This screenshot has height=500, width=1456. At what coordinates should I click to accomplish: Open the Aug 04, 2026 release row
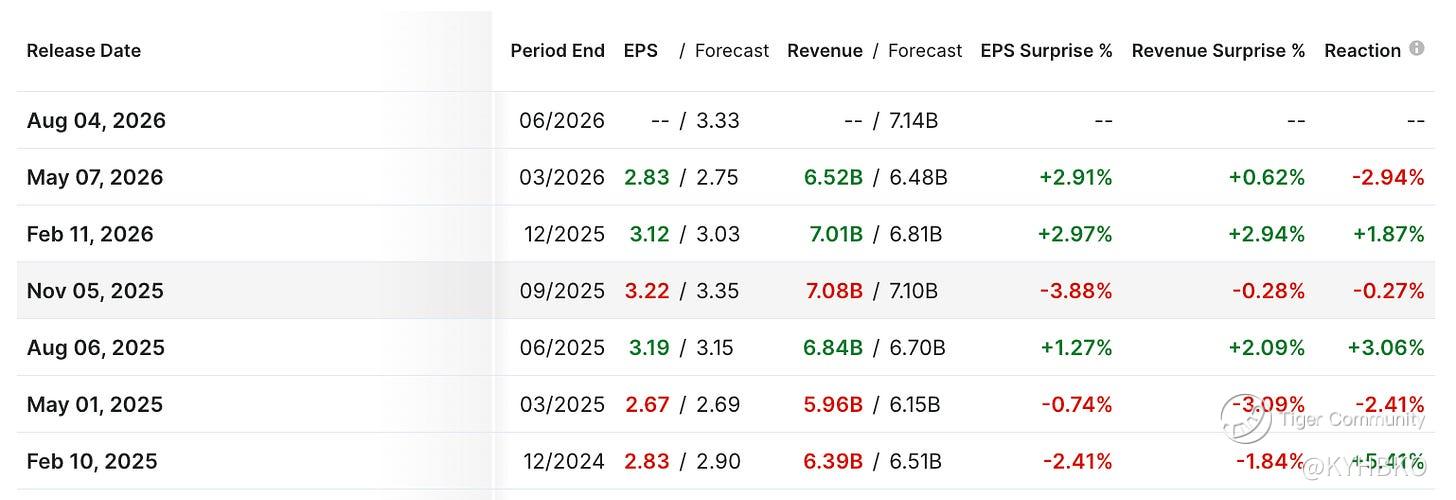[x=726, y=120]
